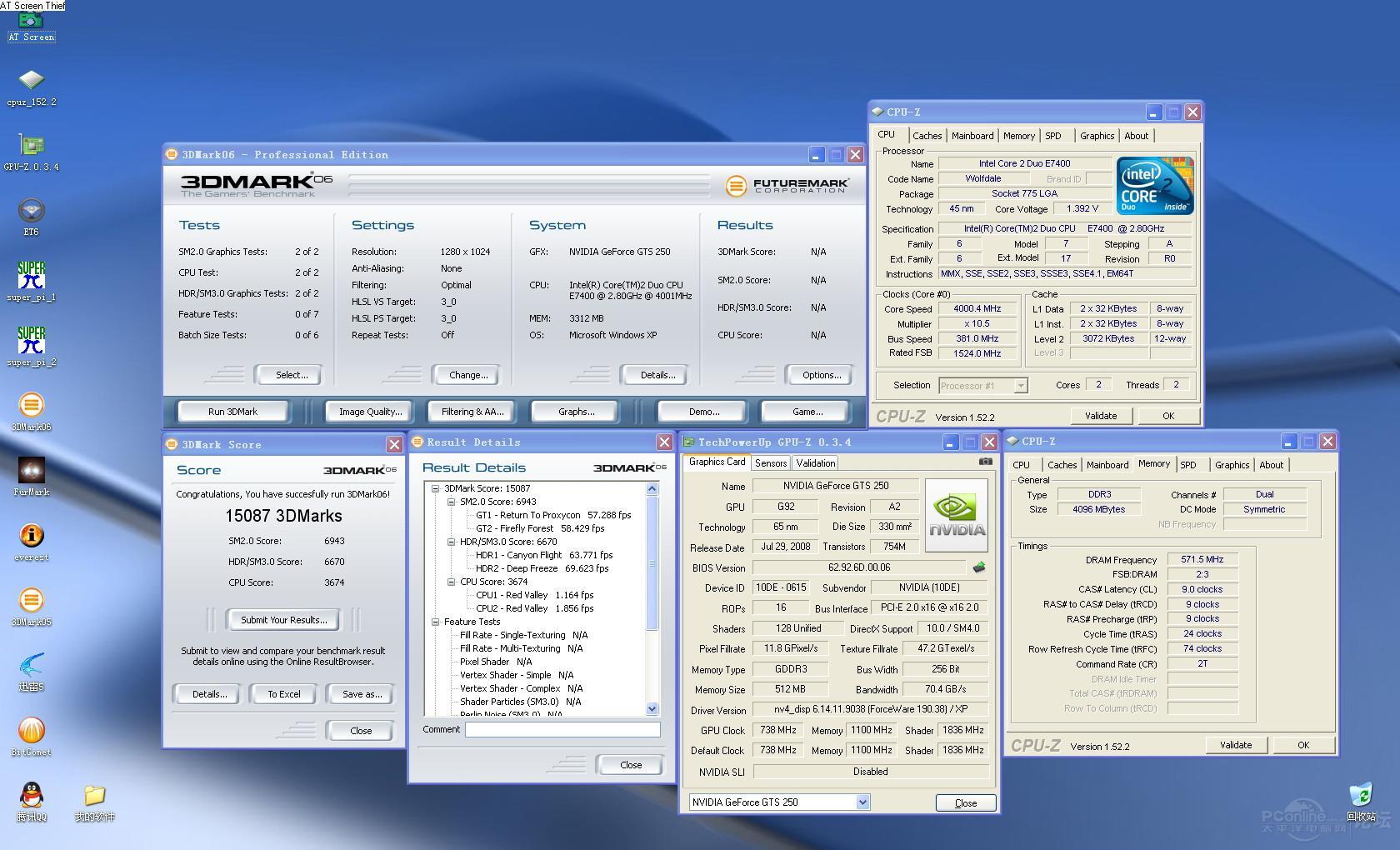This screenshot has height=850, width=1400.
Task: Open Filtering & AA... settings
Action: point(472,412)
